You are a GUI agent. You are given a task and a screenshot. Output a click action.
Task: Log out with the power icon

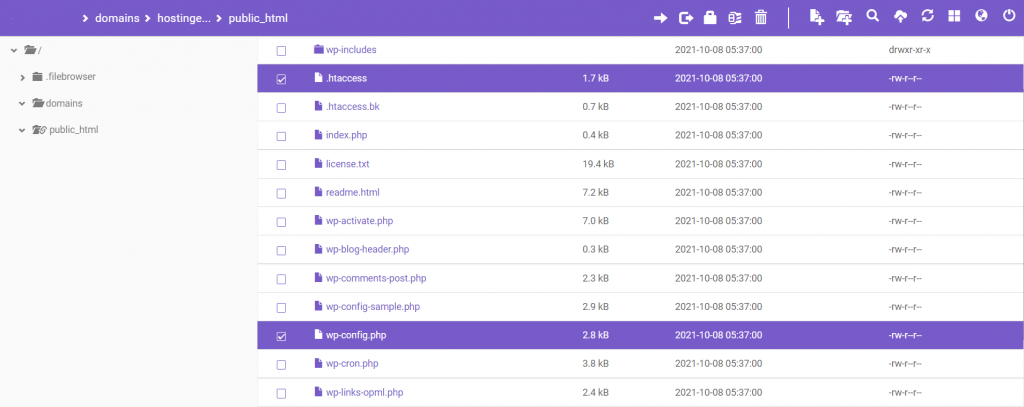tap(1009, 16)
